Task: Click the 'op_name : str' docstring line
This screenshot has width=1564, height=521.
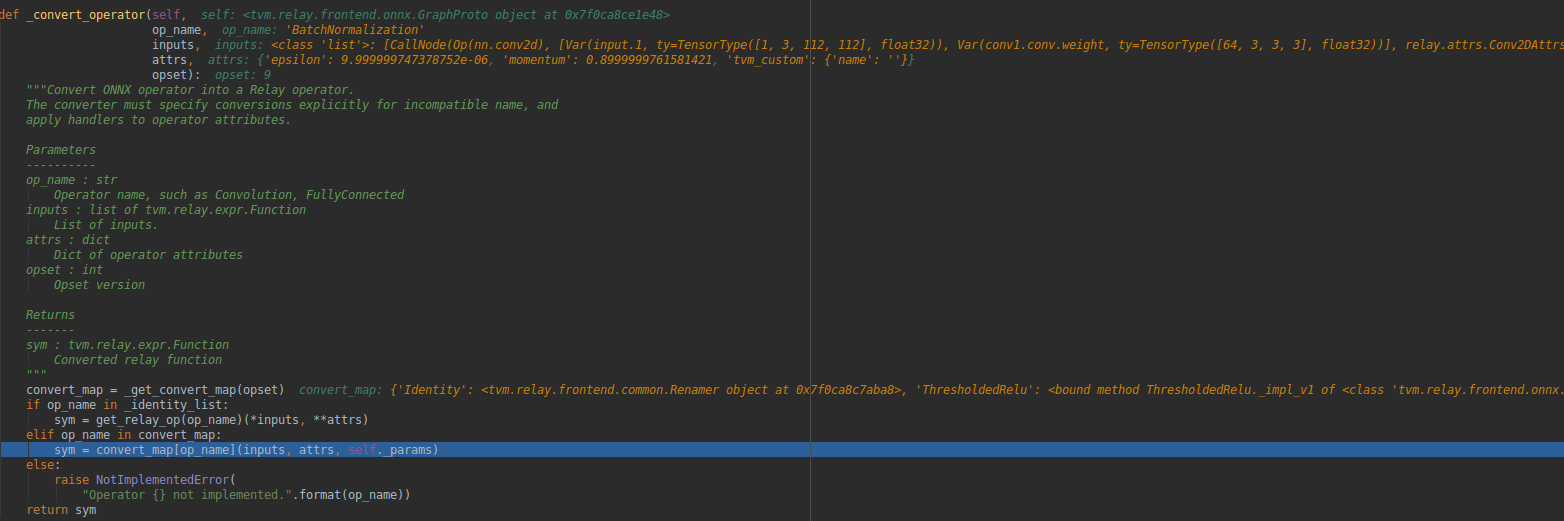Action: coord(71,180)
